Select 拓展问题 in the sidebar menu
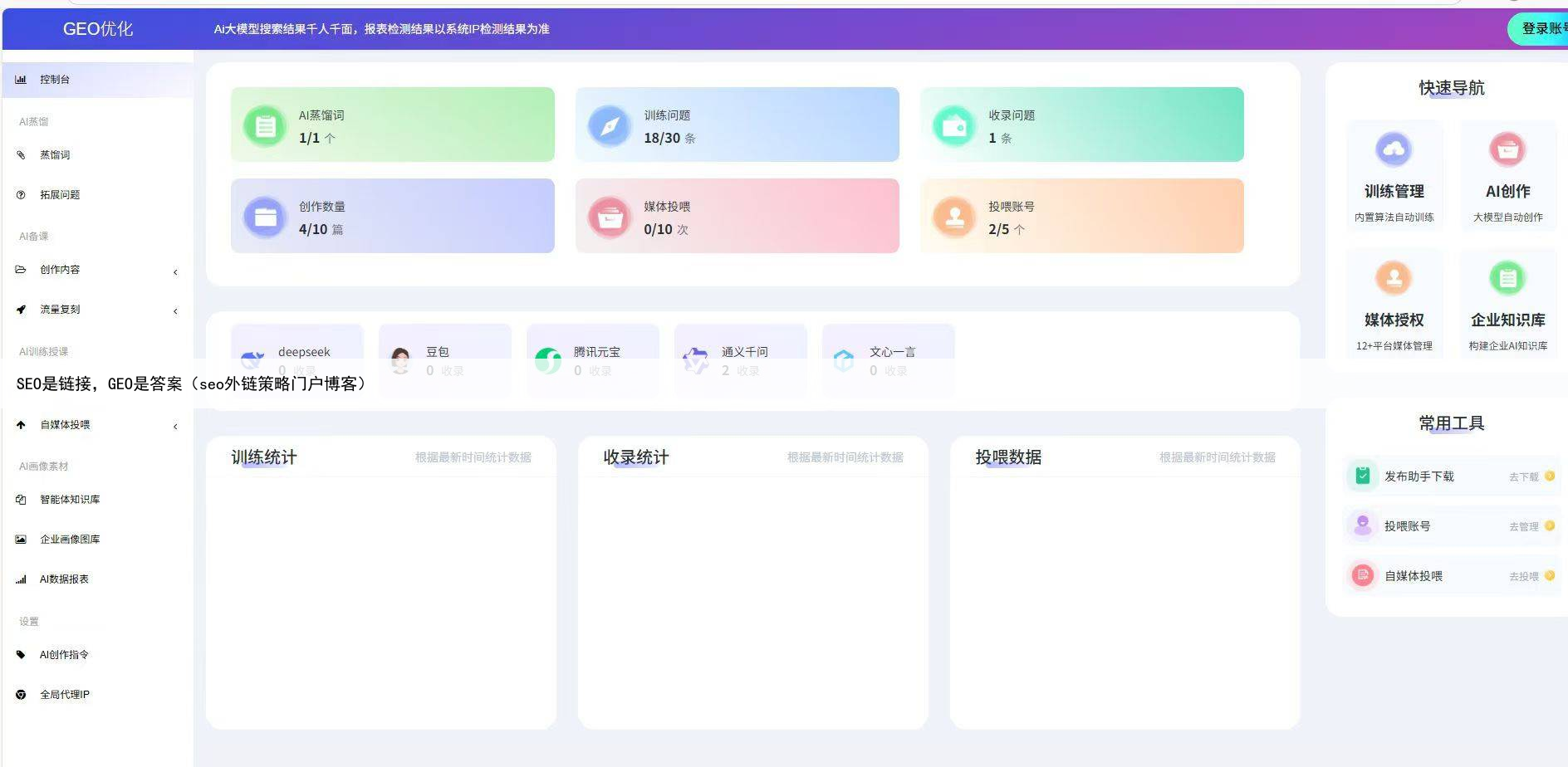1568x767 pixels. [x=60, y=194]
